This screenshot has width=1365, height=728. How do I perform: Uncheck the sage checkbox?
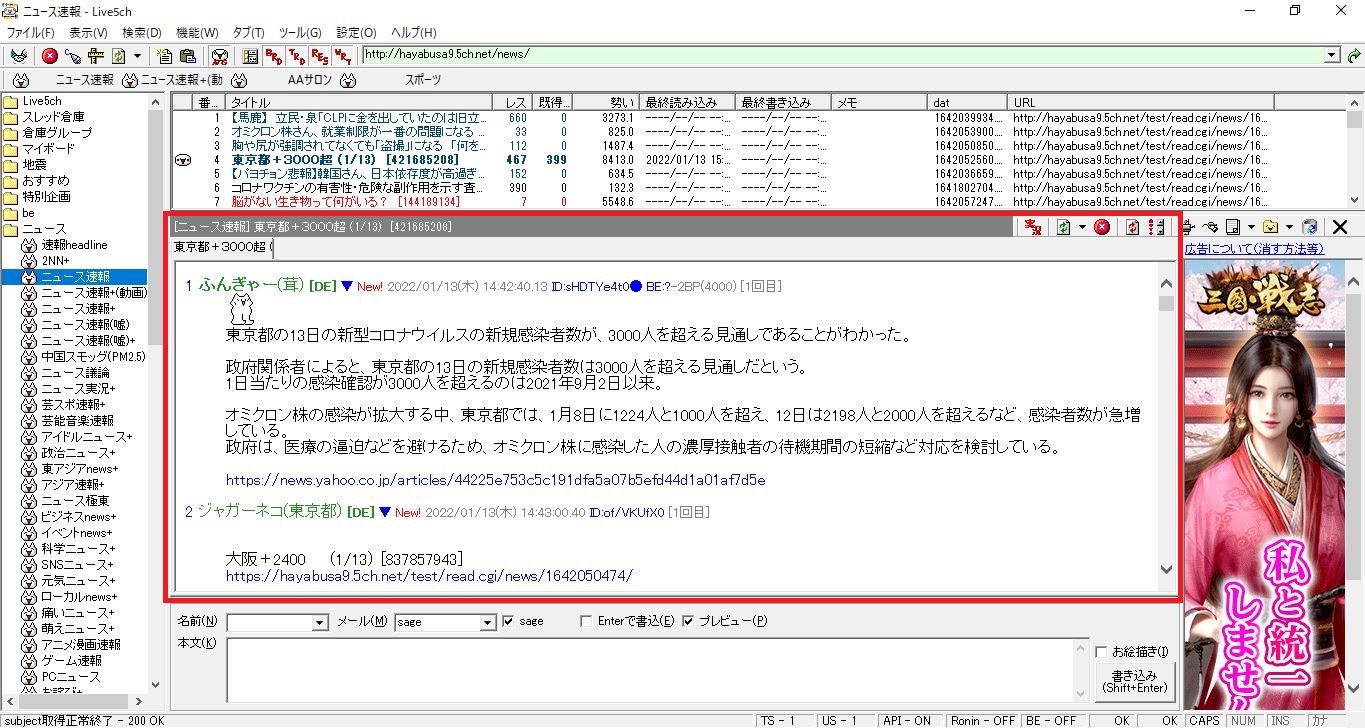pyautogui.click(x=509, y=621)
